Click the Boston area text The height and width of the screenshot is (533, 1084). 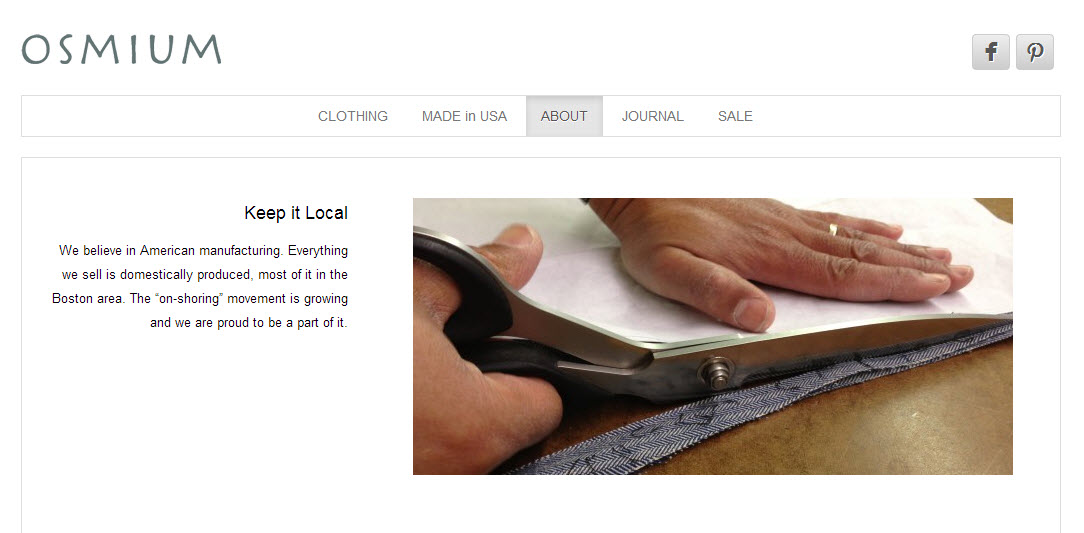(88, 299)
